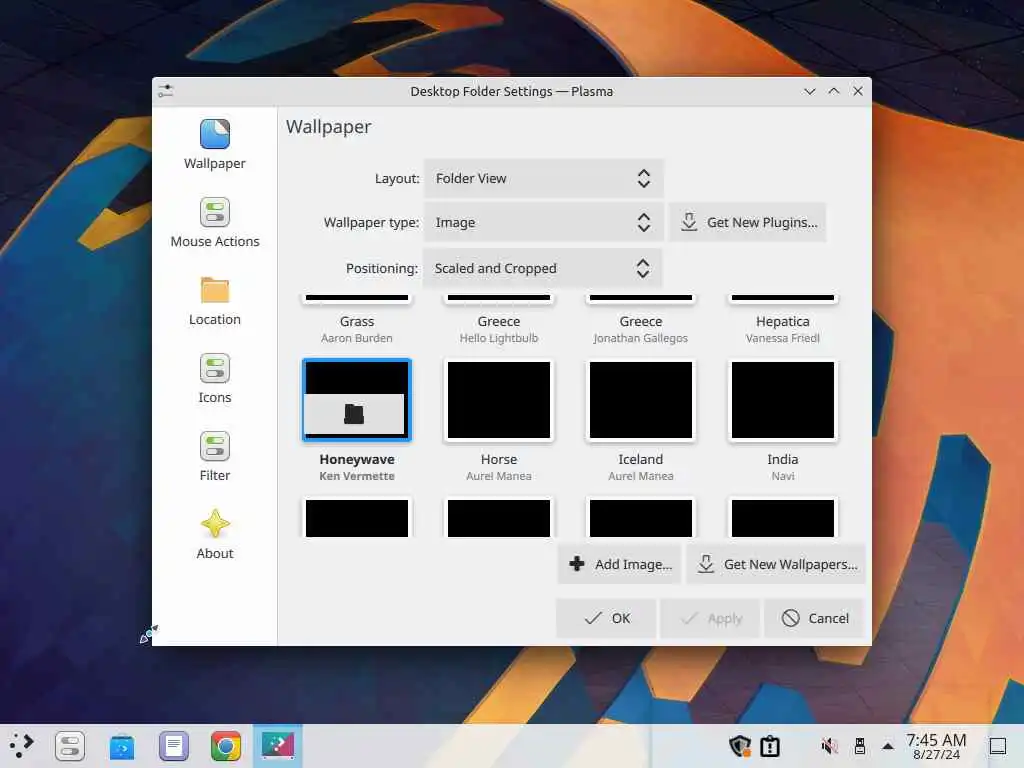Select the Honeywave wallpaper thumbnail
Image resolution: width=1024 pixels, height=768 pixels.
tap(357, 400)
